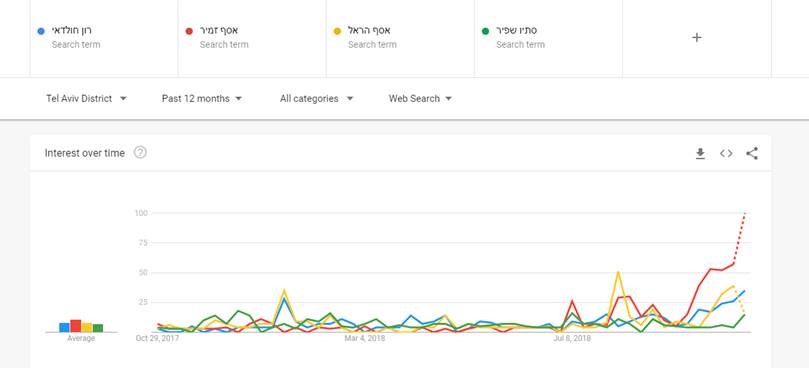Viewport: 809px width, 368px height.
Task: Open the help icon next to Interest over time
Action: [x=140, y=152]
